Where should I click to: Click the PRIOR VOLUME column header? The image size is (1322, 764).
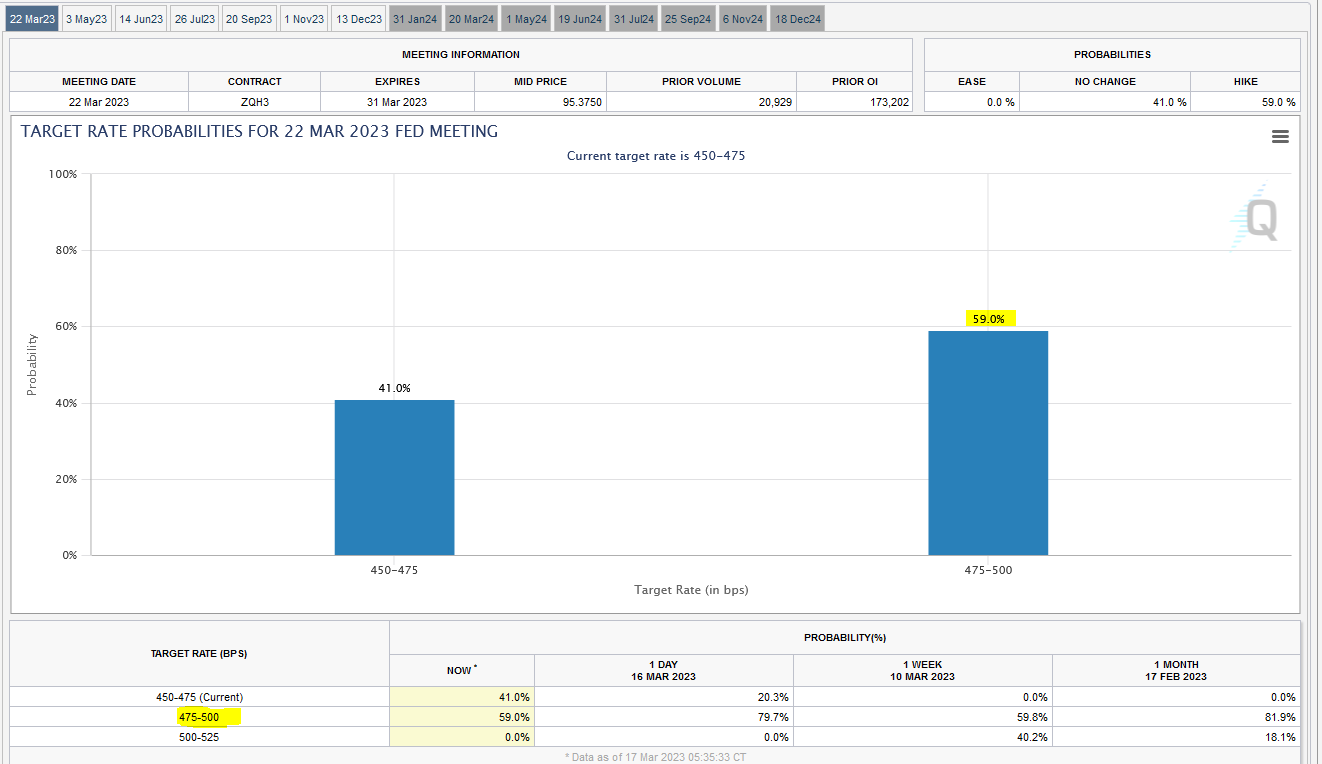tap(702, 81)
